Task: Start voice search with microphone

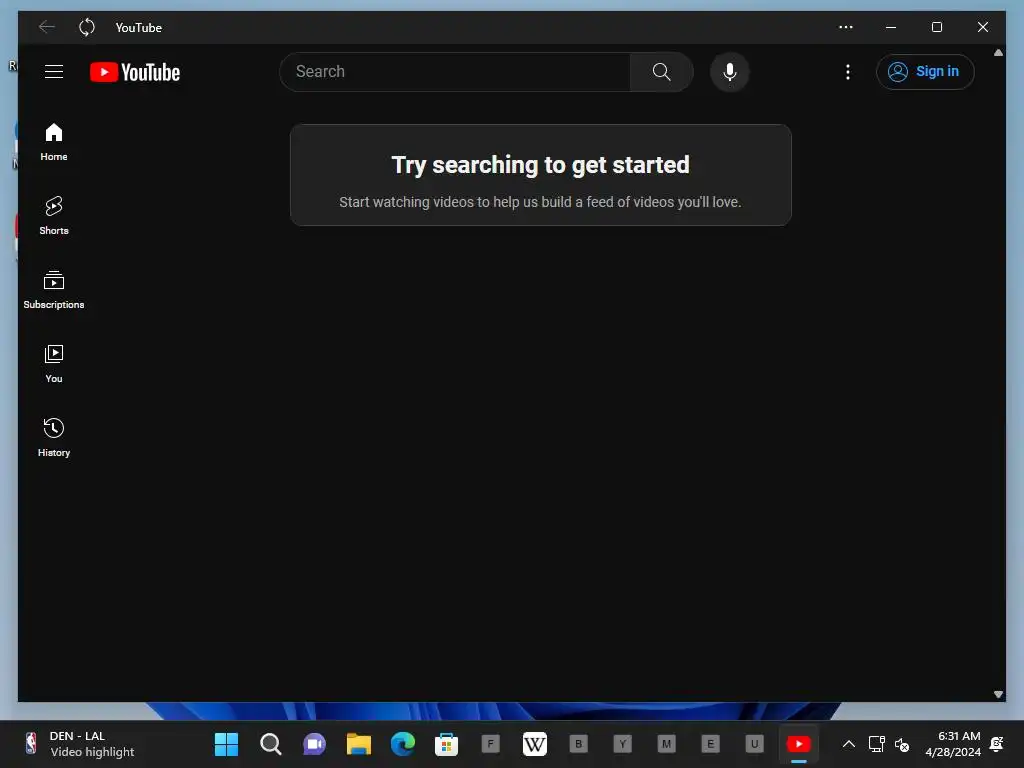Action: click(729, 72)
